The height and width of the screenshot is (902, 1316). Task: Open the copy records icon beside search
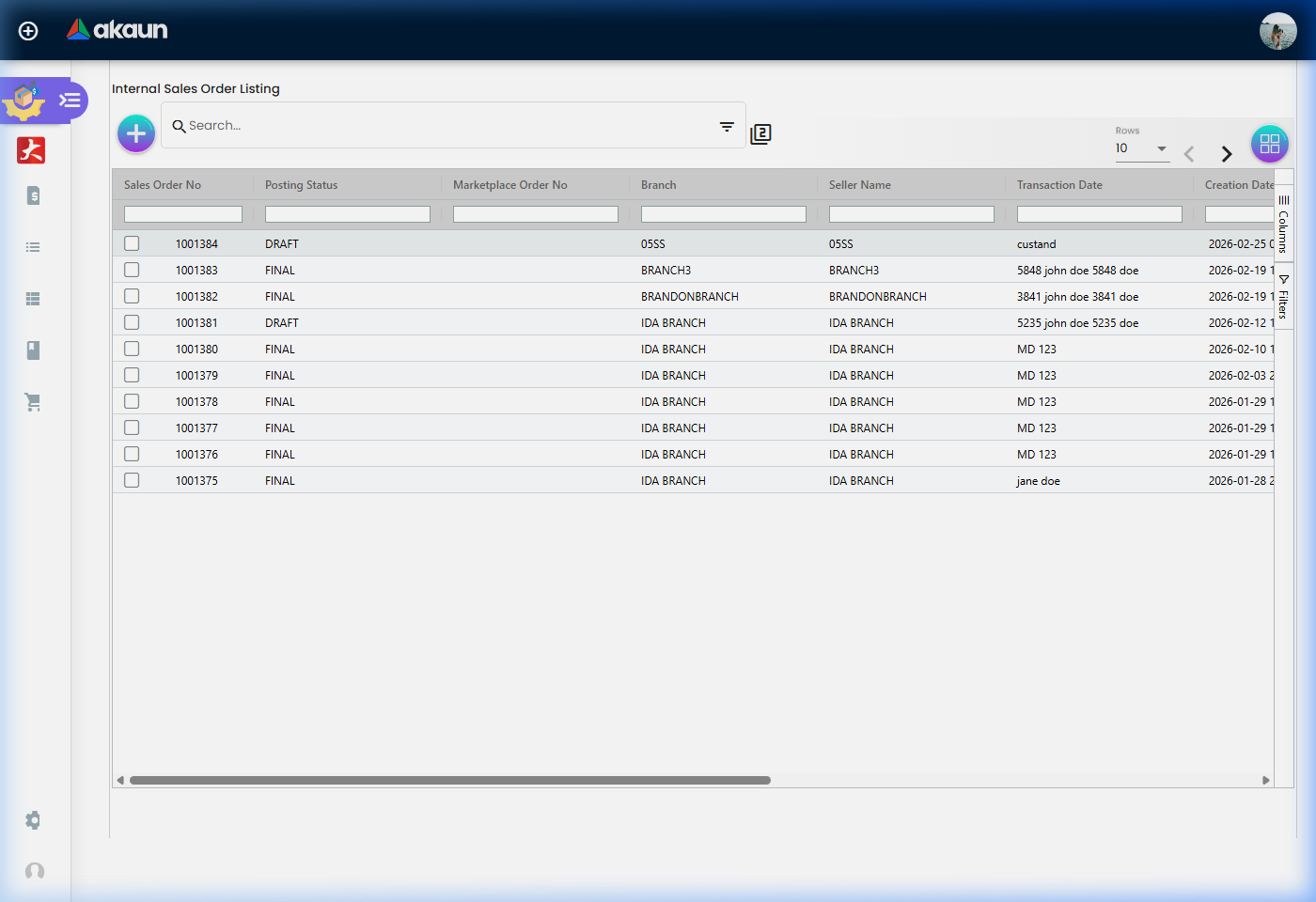coord(760,133)
